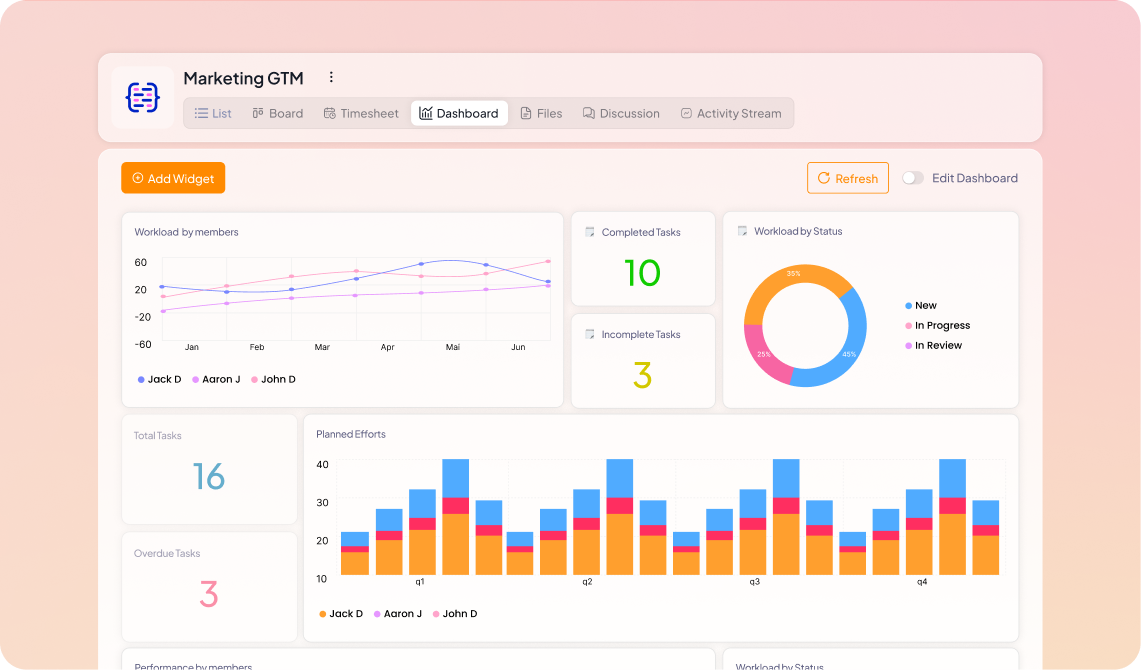The width and height of the screenshot is (1141, 670).
Task: Click the Completed Tasks count 10
Action: click(x=643, y=274)
